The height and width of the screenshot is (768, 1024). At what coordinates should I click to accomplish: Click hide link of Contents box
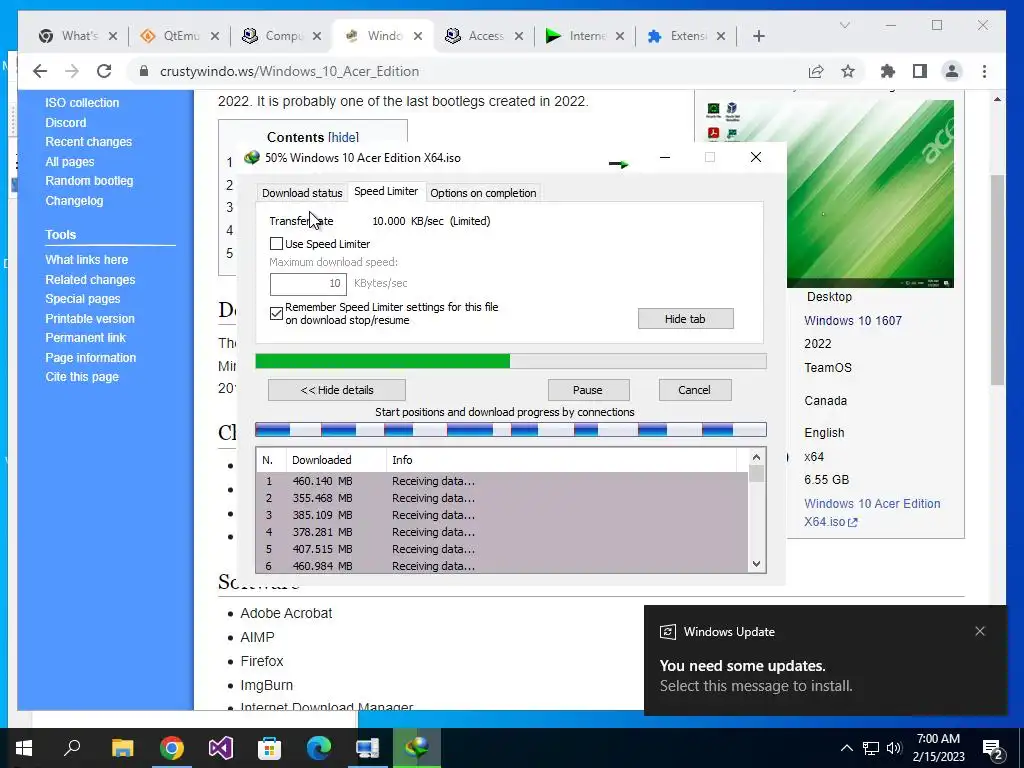[x=344, y=137]
